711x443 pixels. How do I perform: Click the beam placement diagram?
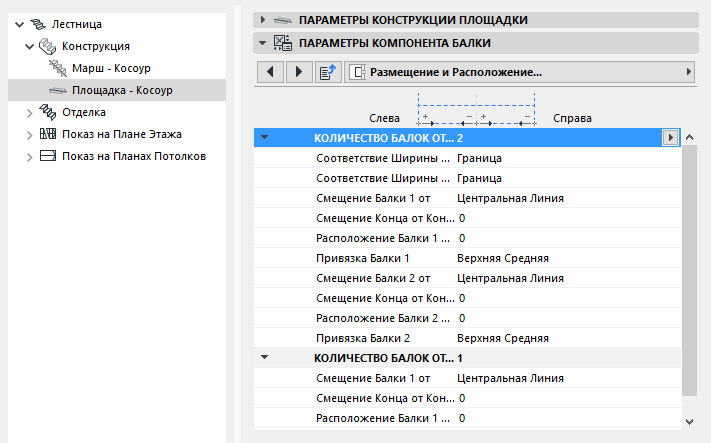tap(476, 109)
